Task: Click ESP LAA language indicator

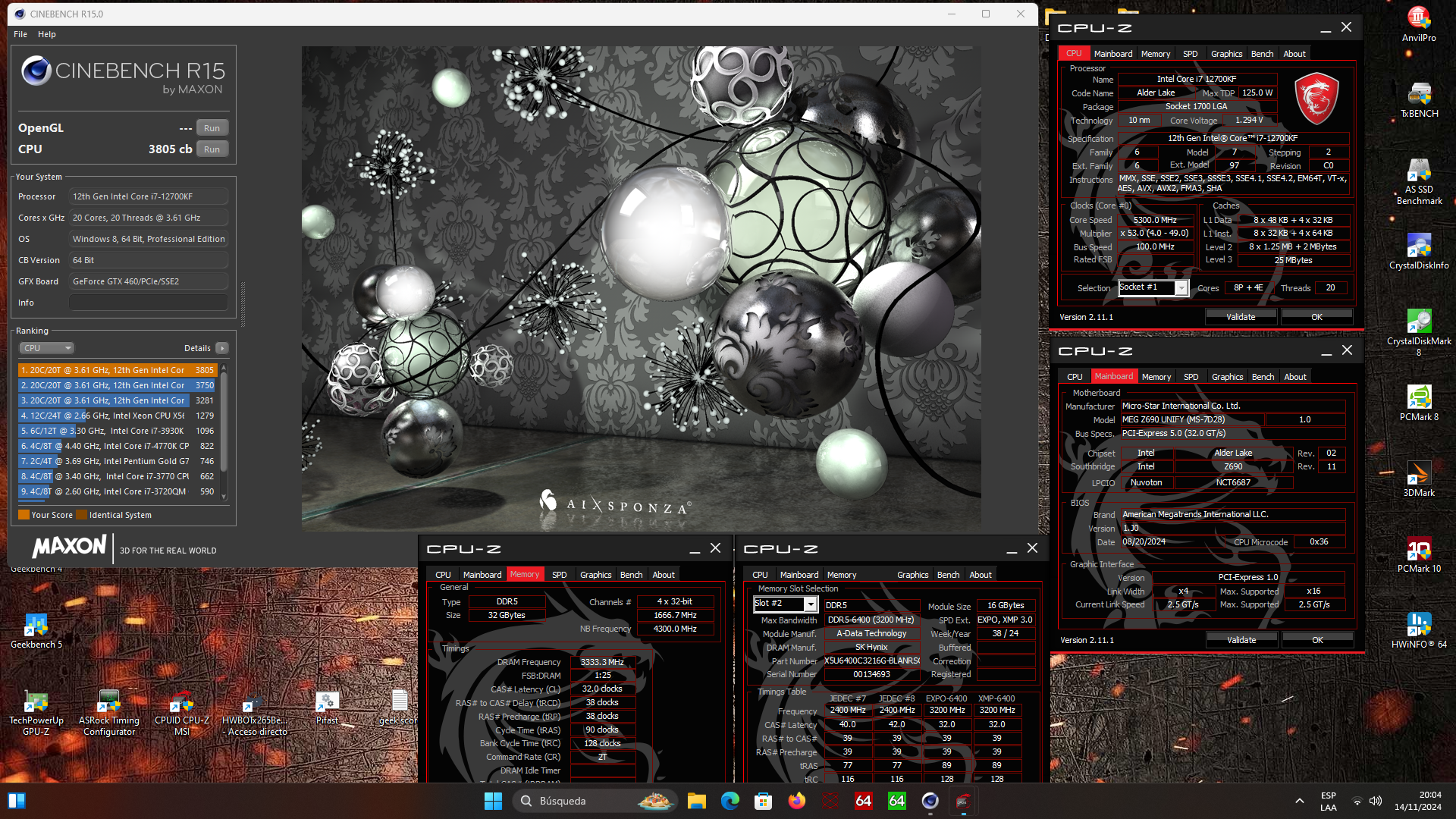Action: tap(1329, 801)
